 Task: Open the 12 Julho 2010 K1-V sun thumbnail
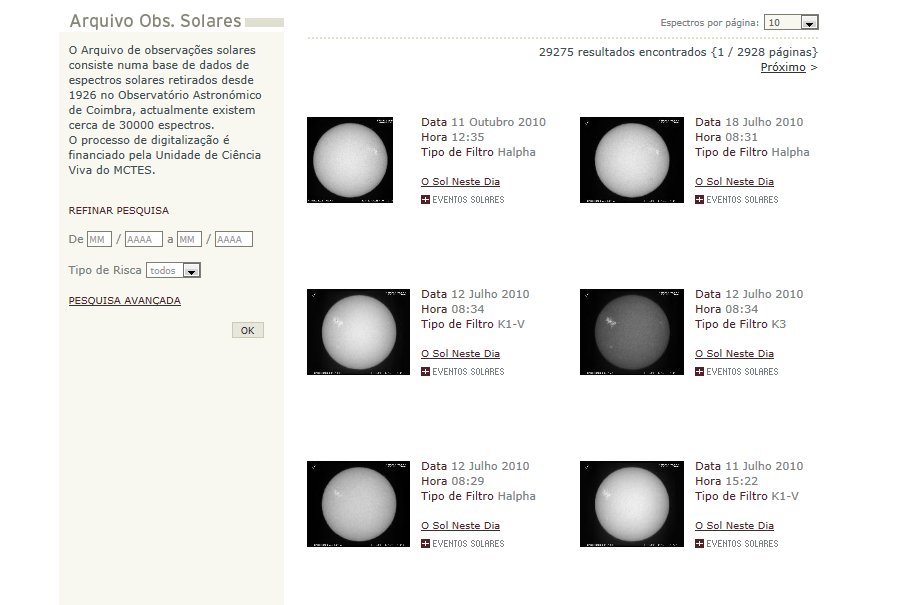click(358, 332)
